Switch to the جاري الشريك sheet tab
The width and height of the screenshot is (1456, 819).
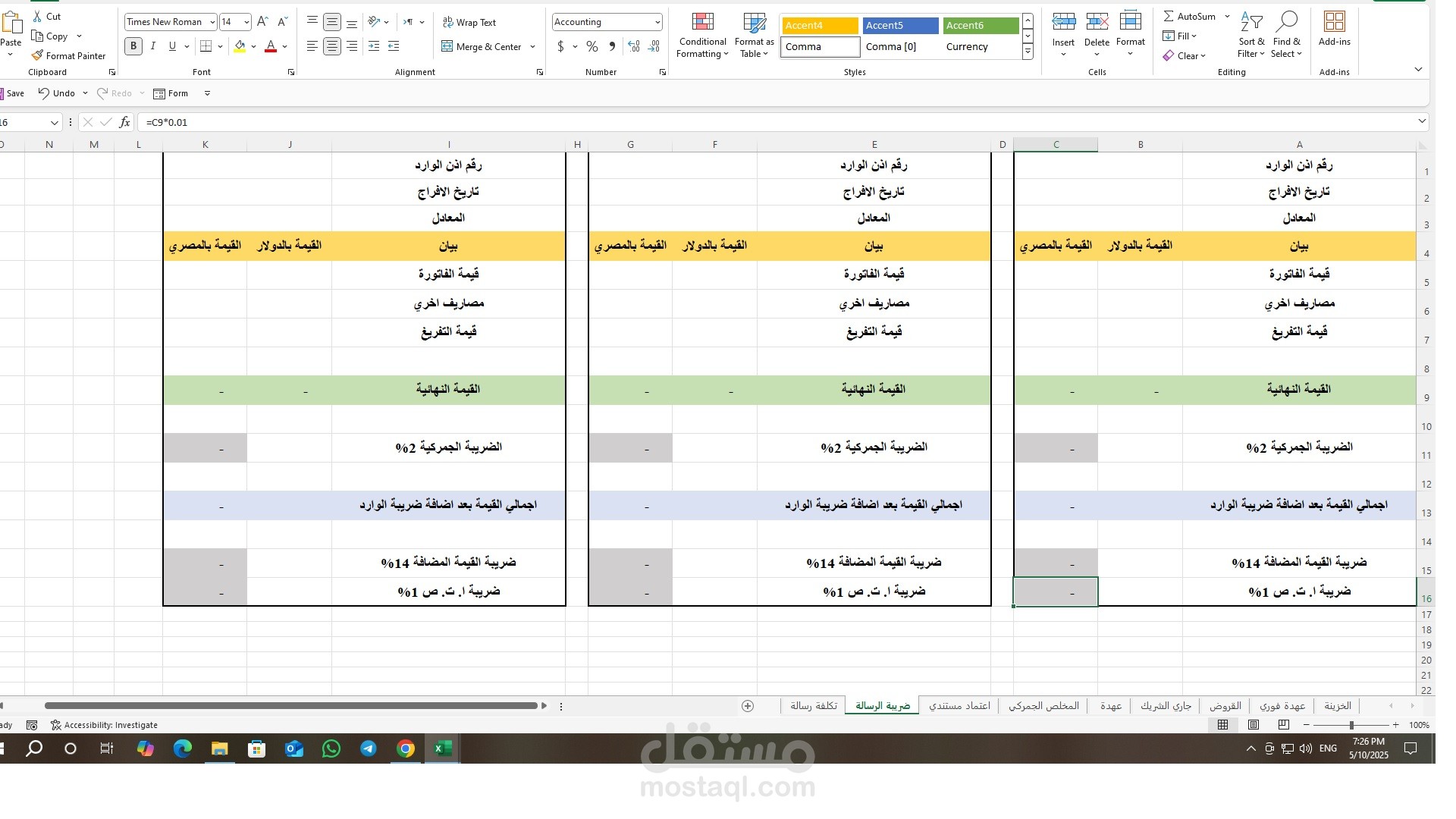(x=1166, y=706)
